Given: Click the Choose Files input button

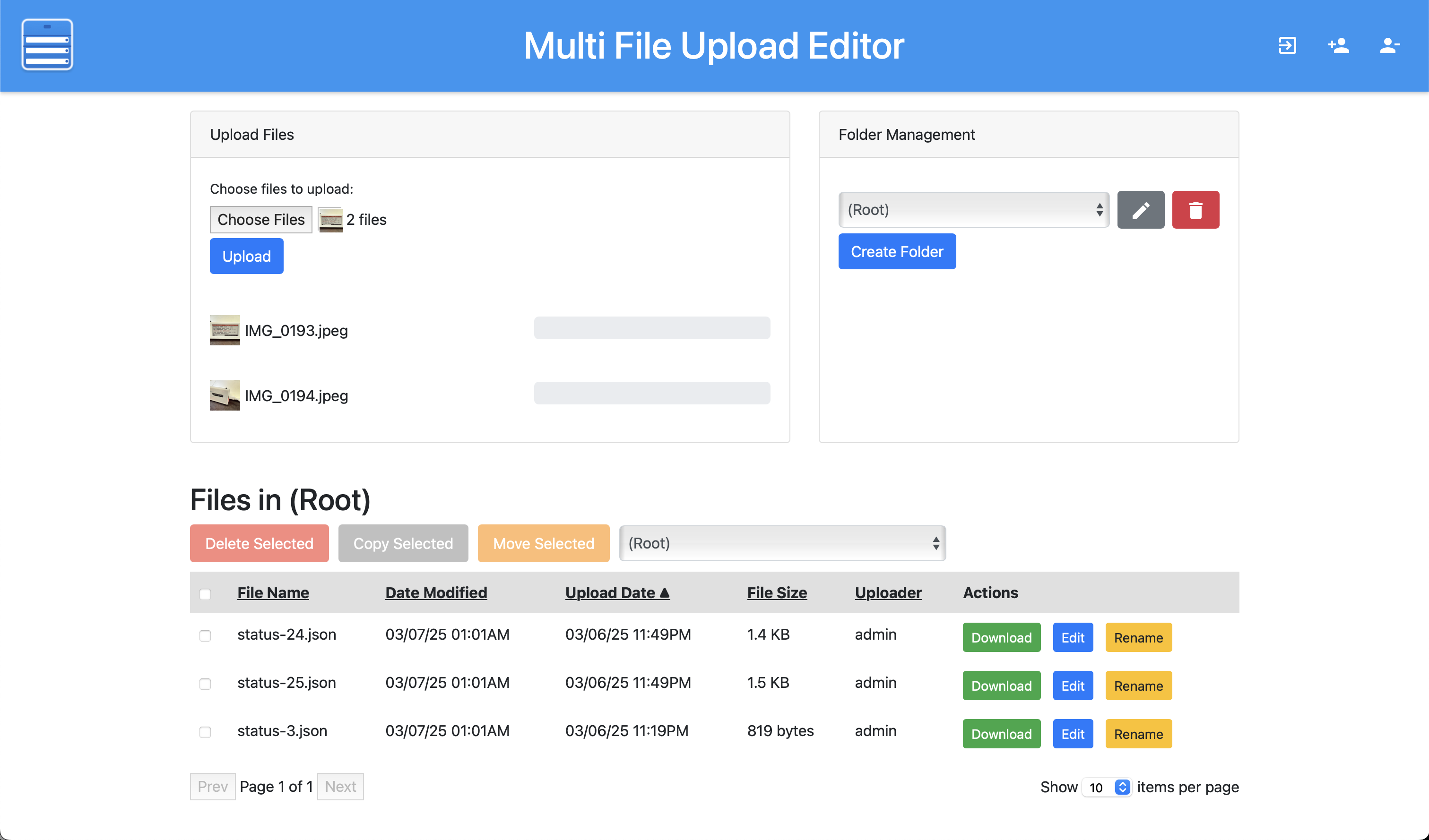Looking at the screenshot, I should (261, 220).
